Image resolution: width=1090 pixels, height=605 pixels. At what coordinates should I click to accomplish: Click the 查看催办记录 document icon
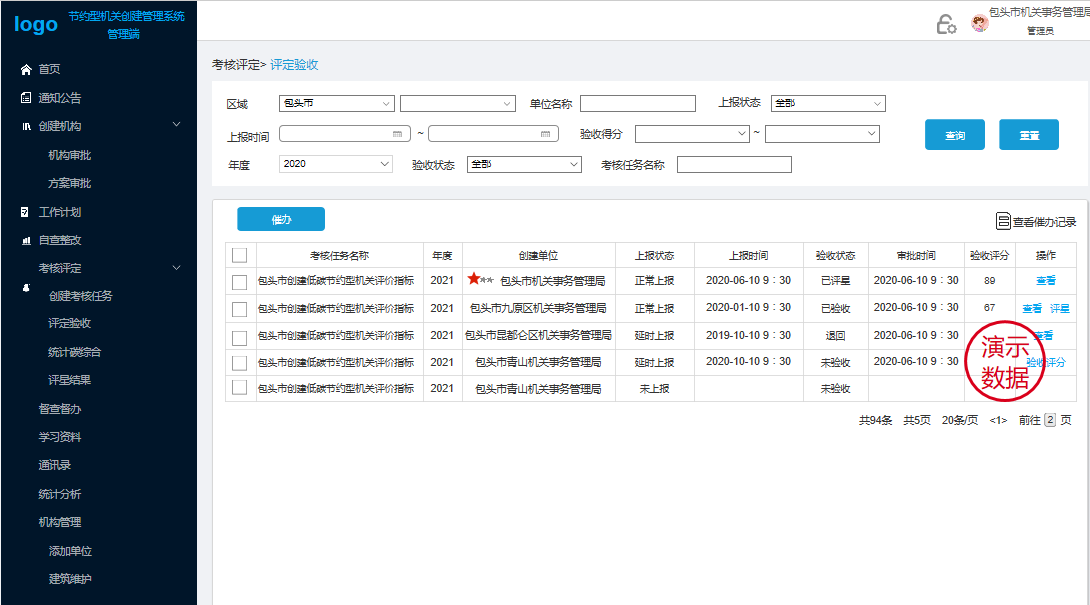[x=1003, y=222]
